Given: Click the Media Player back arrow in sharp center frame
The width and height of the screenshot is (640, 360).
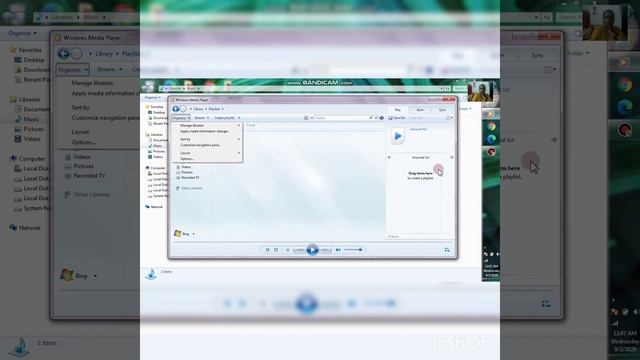Looking at the screenshot, I should [x=176, y=109].
